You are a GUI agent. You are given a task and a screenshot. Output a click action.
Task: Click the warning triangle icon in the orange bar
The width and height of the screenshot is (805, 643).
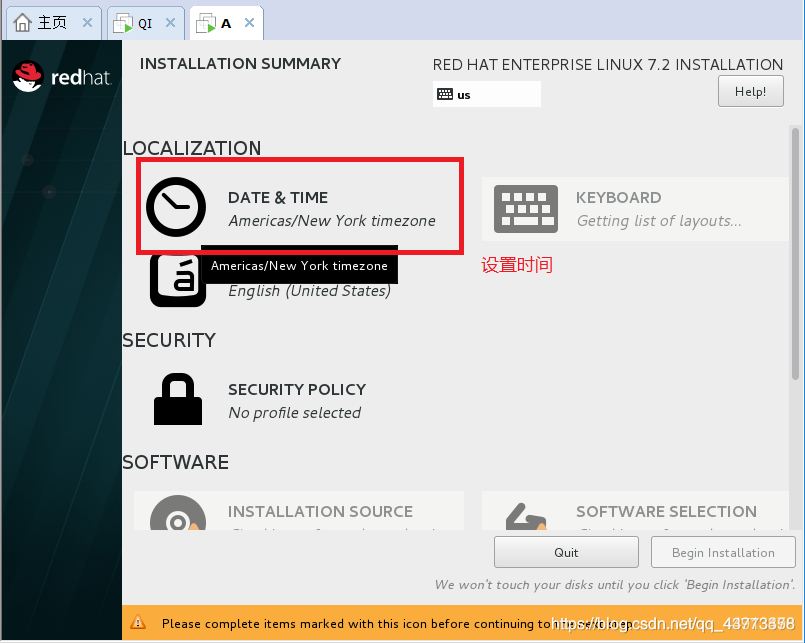[138, 622]
